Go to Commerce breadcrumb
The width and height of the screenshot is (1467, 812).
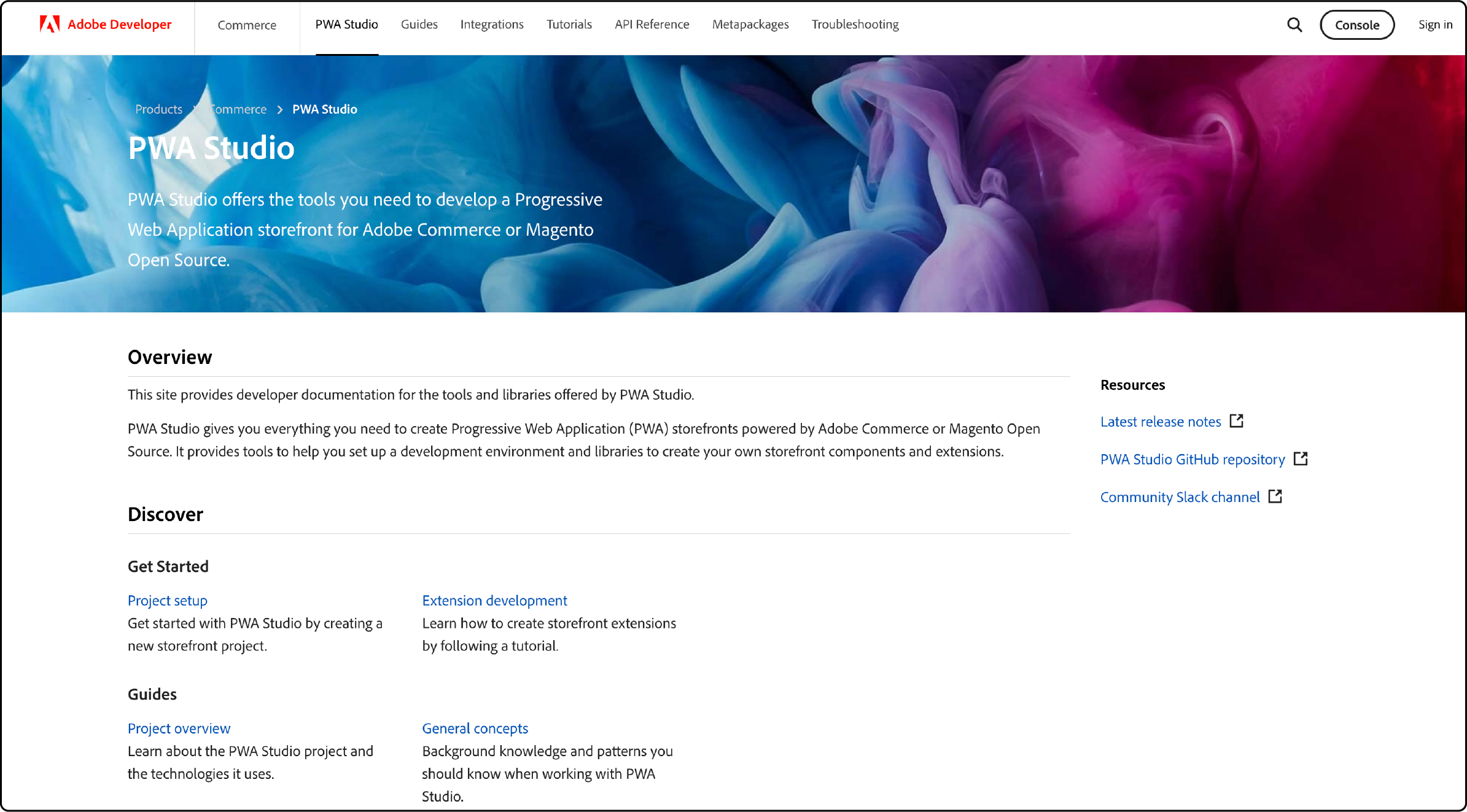[238, 109]
